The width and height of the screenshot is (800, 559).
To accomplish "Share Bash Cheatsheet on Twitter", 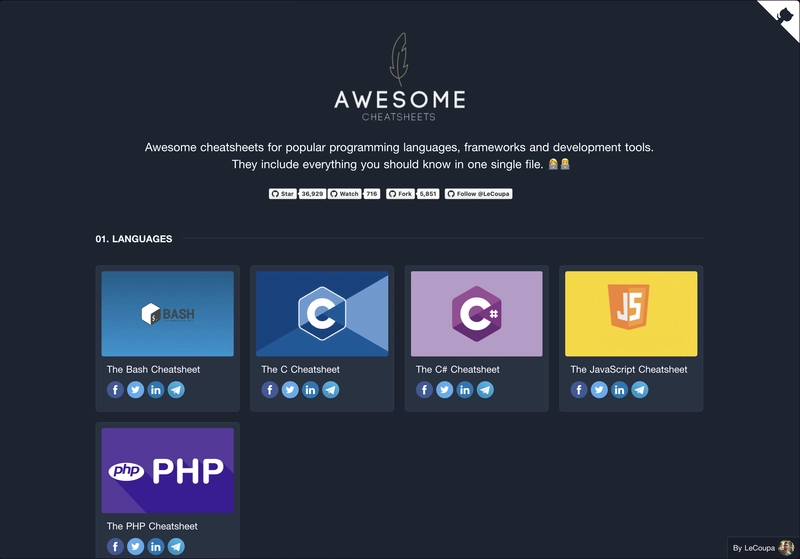I will 135,390.
